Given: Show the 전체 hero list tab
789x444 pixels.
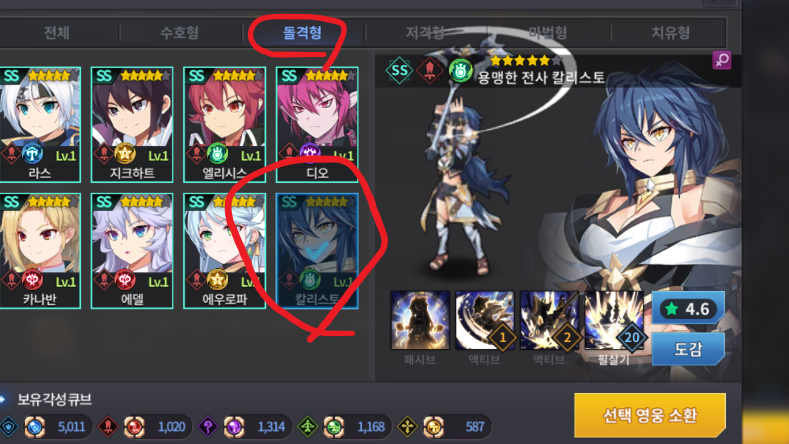Looking at the screenshot, I should pos(56,33).
